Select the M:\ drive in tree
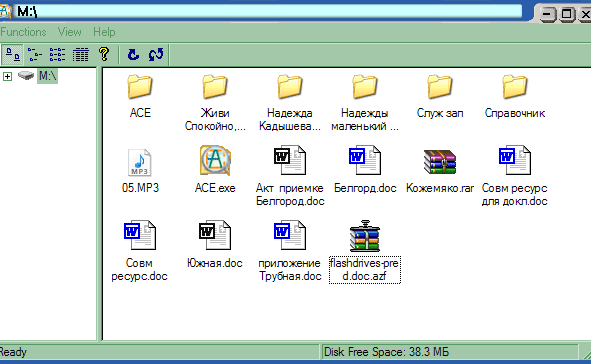This screenshot has height=364, width=591. click(x=47, y=76)
